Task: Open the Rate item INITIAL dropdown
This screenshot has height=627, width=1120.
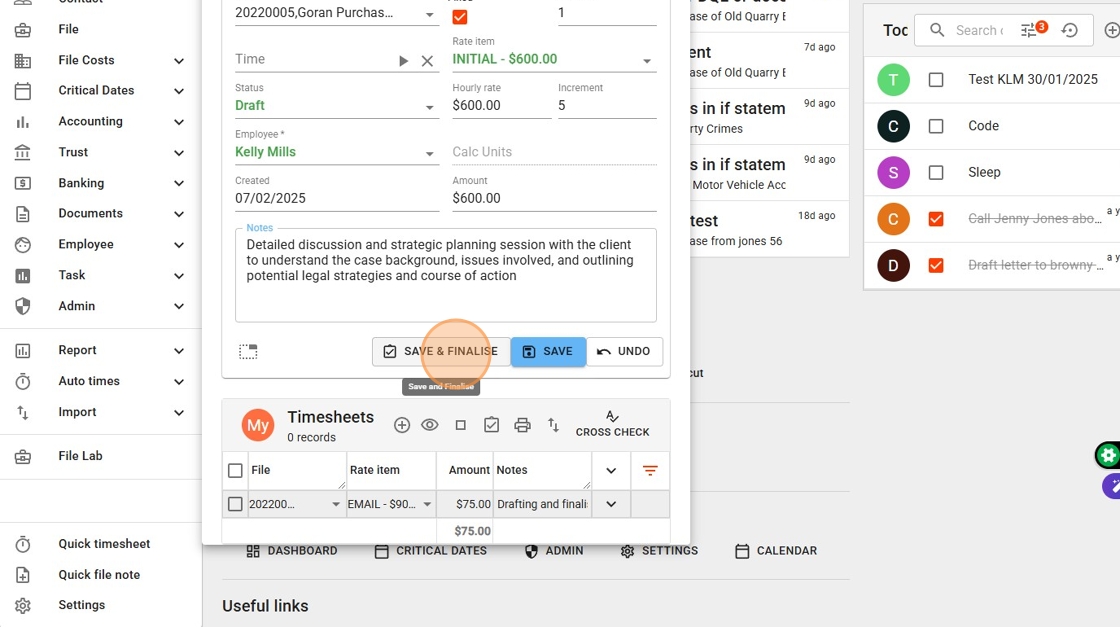Action: point(554,59)
